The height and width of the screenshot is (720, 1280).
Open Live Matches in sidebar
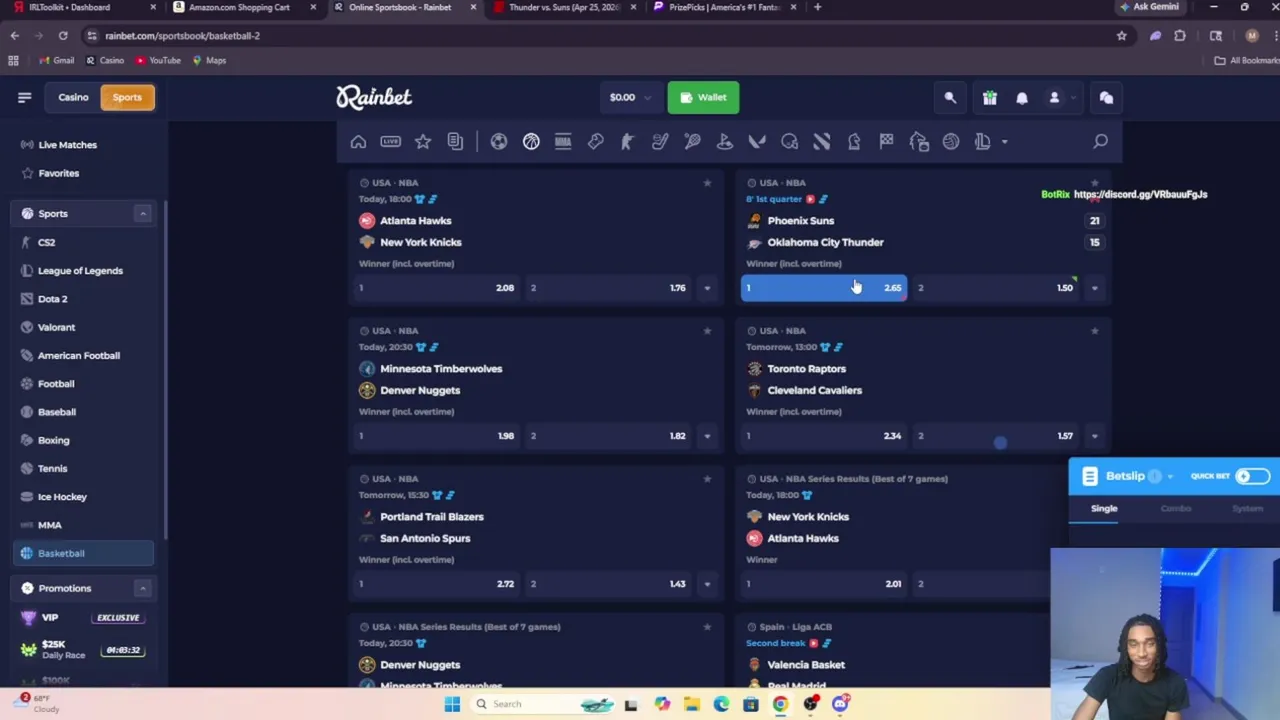(x=67, y=145)
